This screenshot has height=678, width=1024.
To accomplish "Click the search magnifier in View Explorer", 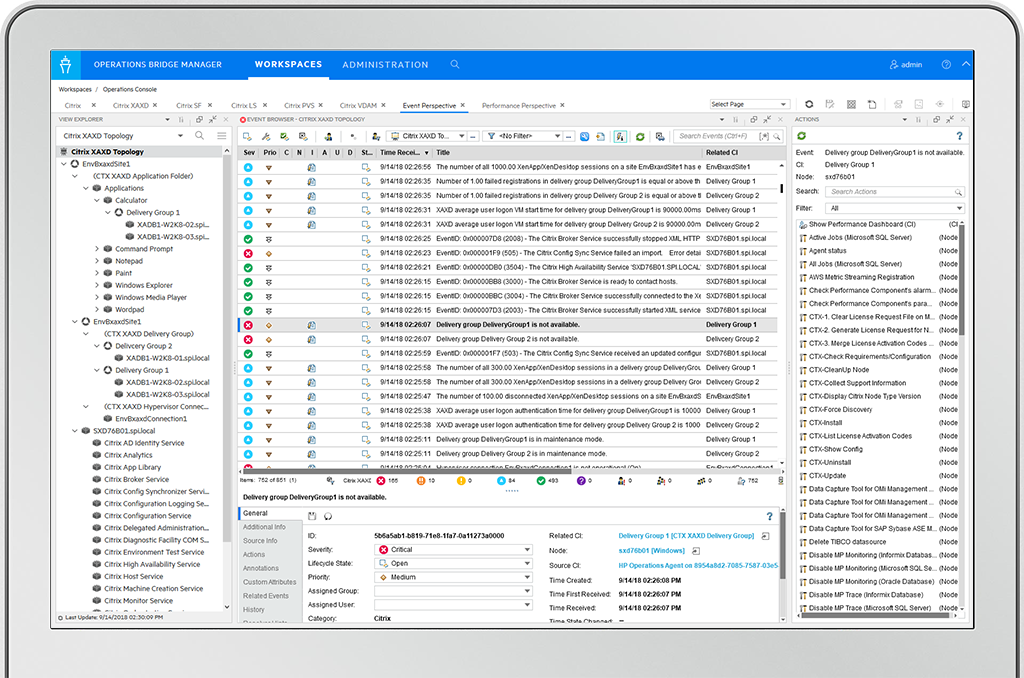I will [199, 135].
